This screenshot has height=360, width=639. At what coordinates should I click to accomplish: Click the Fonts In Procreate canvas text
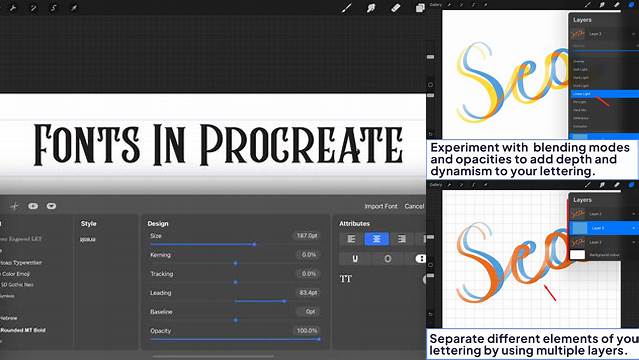[x=218, y=145]
